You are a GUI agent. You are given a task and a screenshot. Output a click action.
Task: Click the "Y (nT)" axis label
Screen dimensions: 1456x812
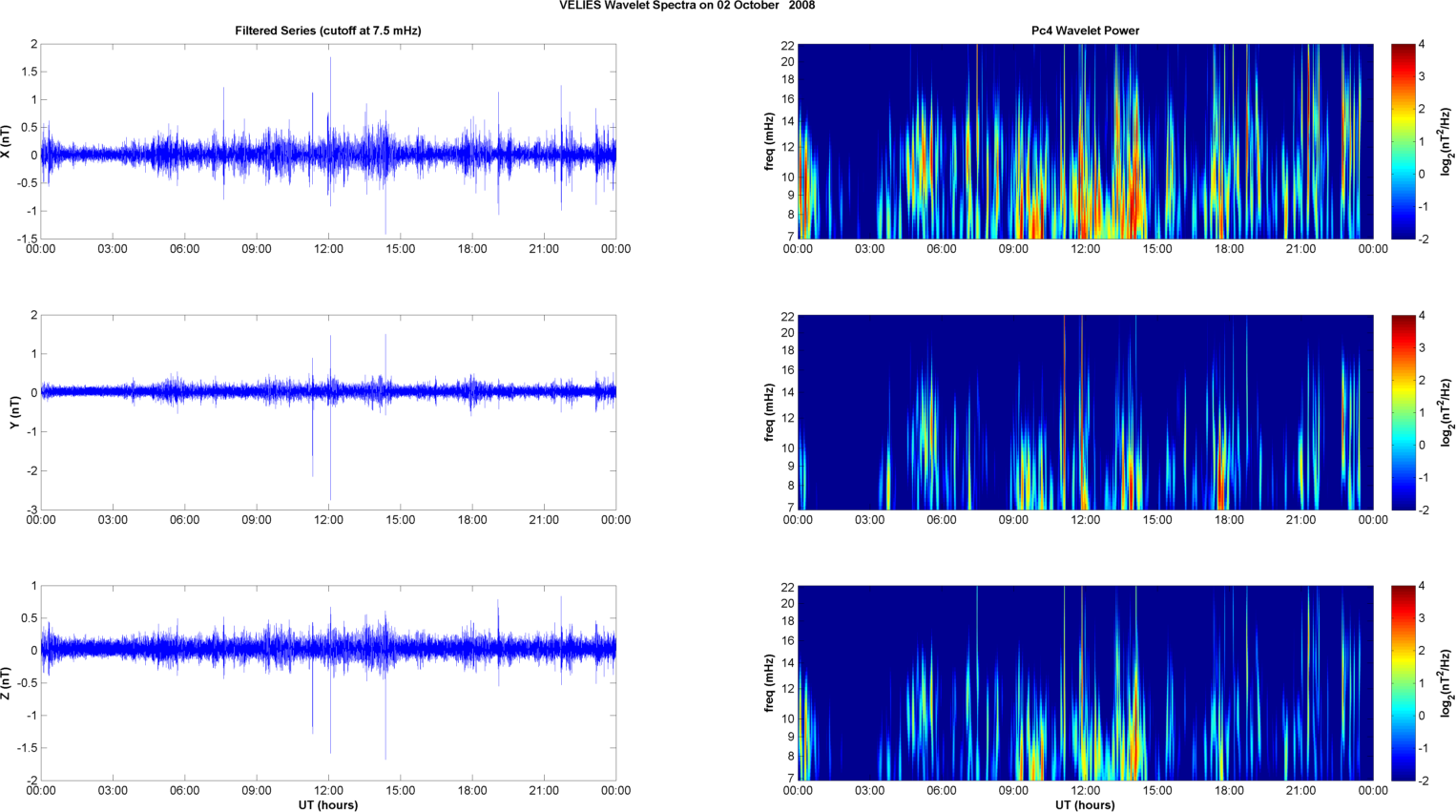[14, 412]
